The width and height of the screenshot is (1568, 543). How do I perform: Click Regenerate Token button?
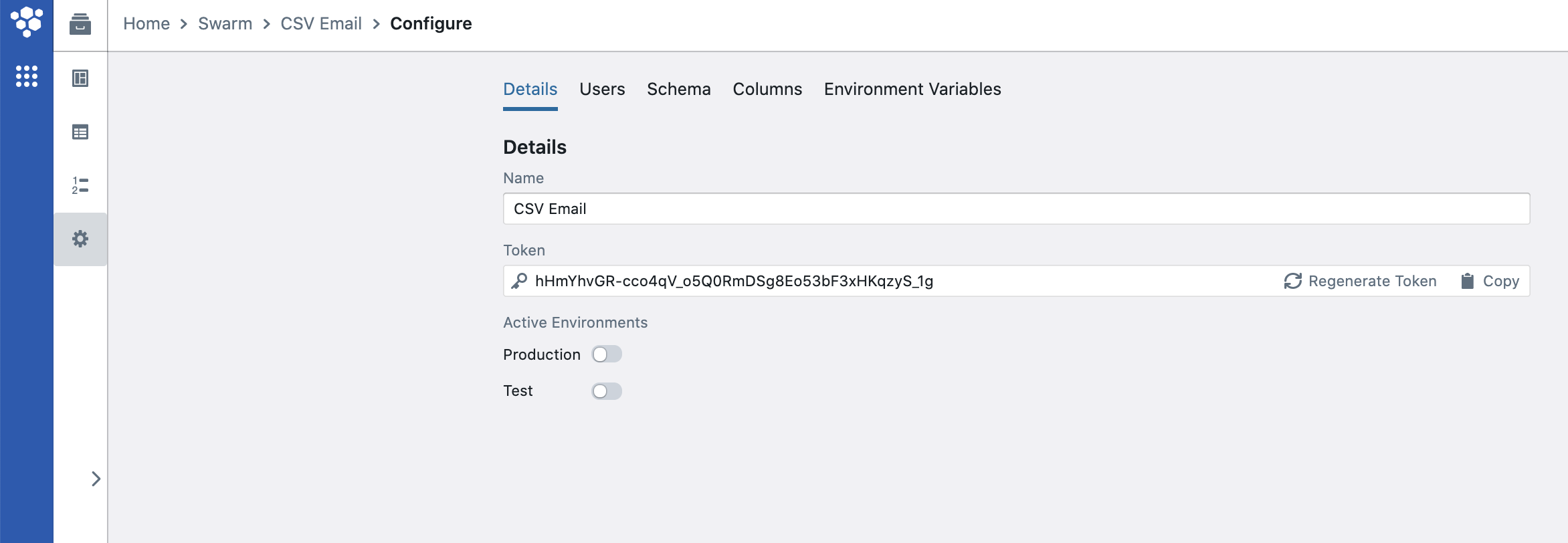click(1360, 281)
